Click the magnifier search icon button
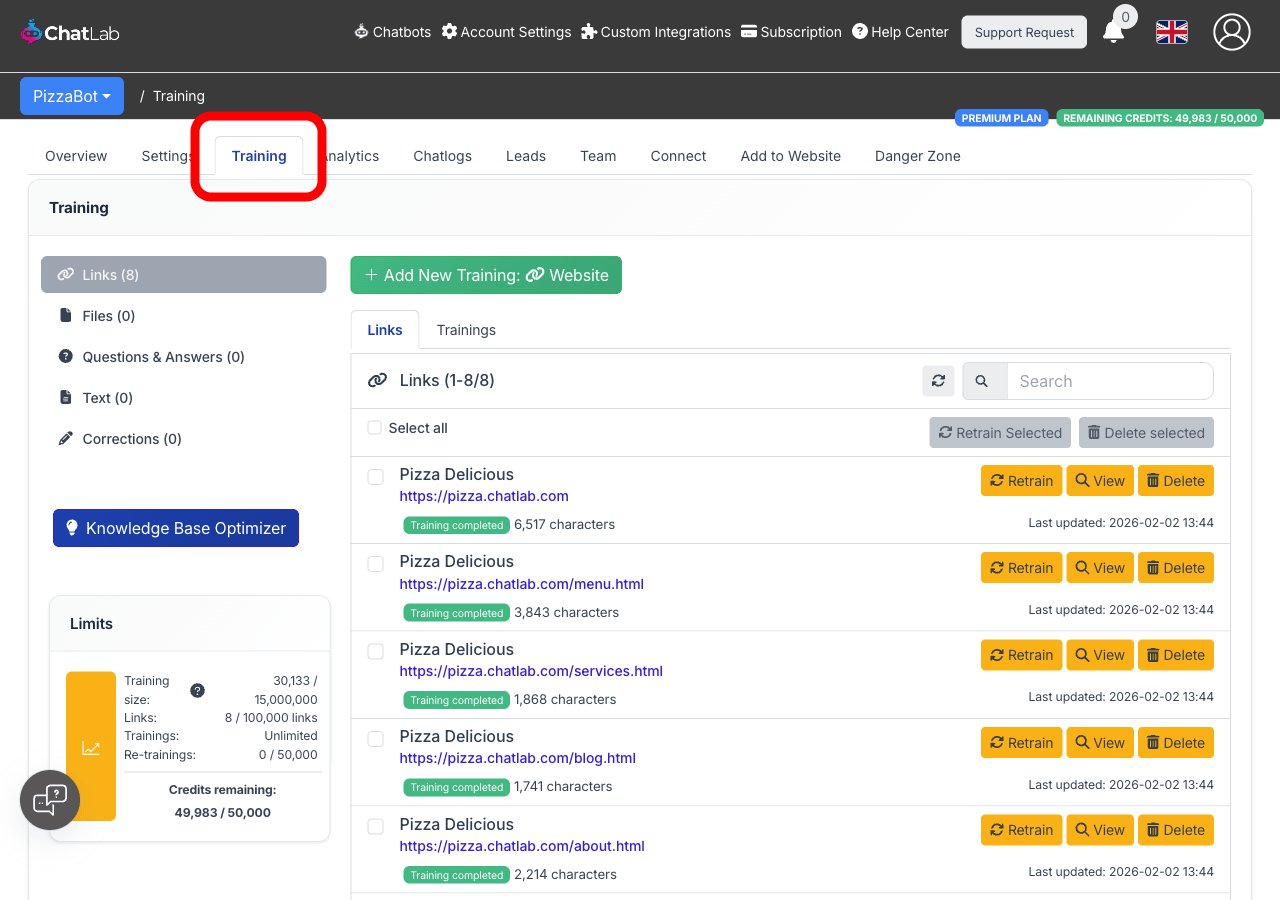 (983, 381)
